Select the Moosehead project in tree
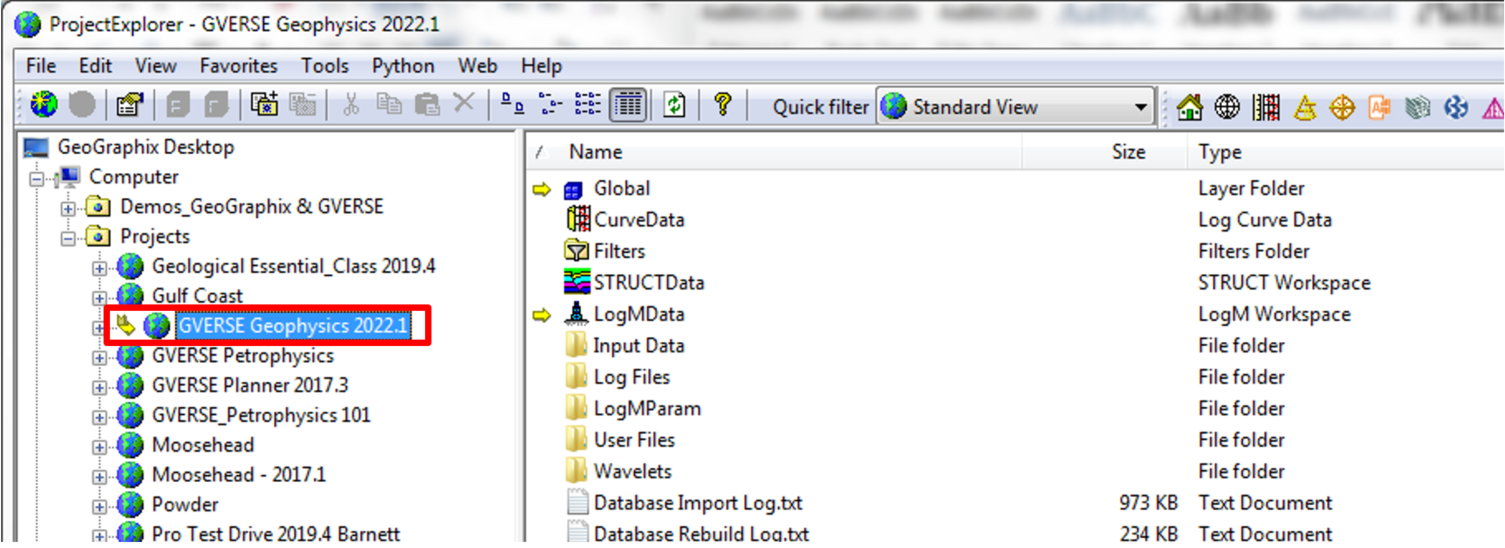The height and width of the screenshot is (548, 1505). (203, 445)
